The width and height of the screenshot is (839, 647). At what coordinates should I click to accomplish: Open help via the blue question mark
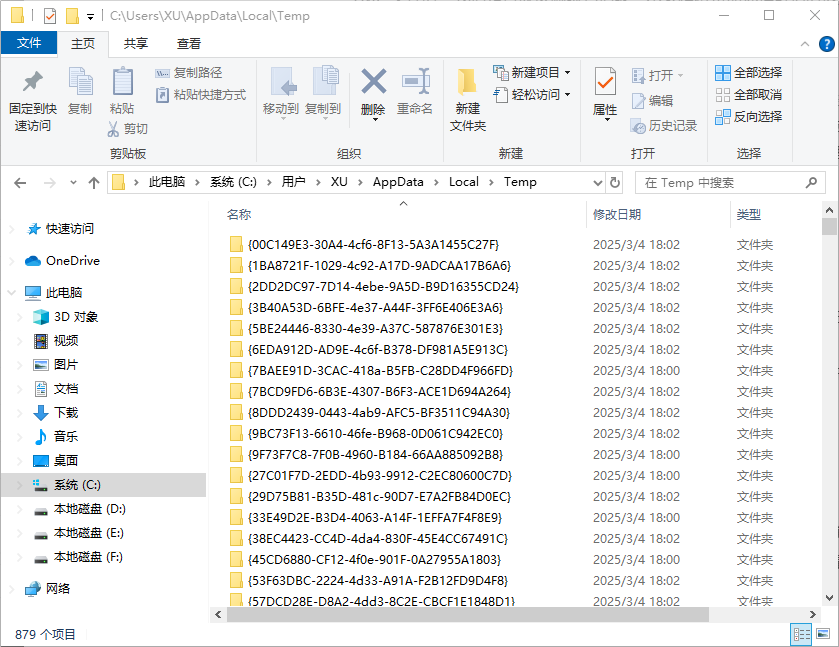click(x=825, y=44)
